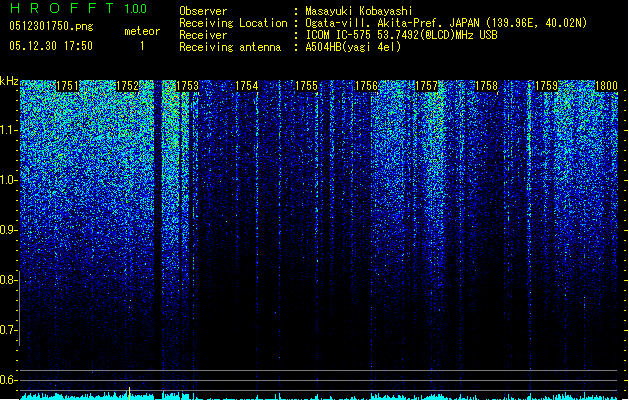Select location text Ogata-vill. Akita-Pref. JAPAN

(x=392, y=23)
